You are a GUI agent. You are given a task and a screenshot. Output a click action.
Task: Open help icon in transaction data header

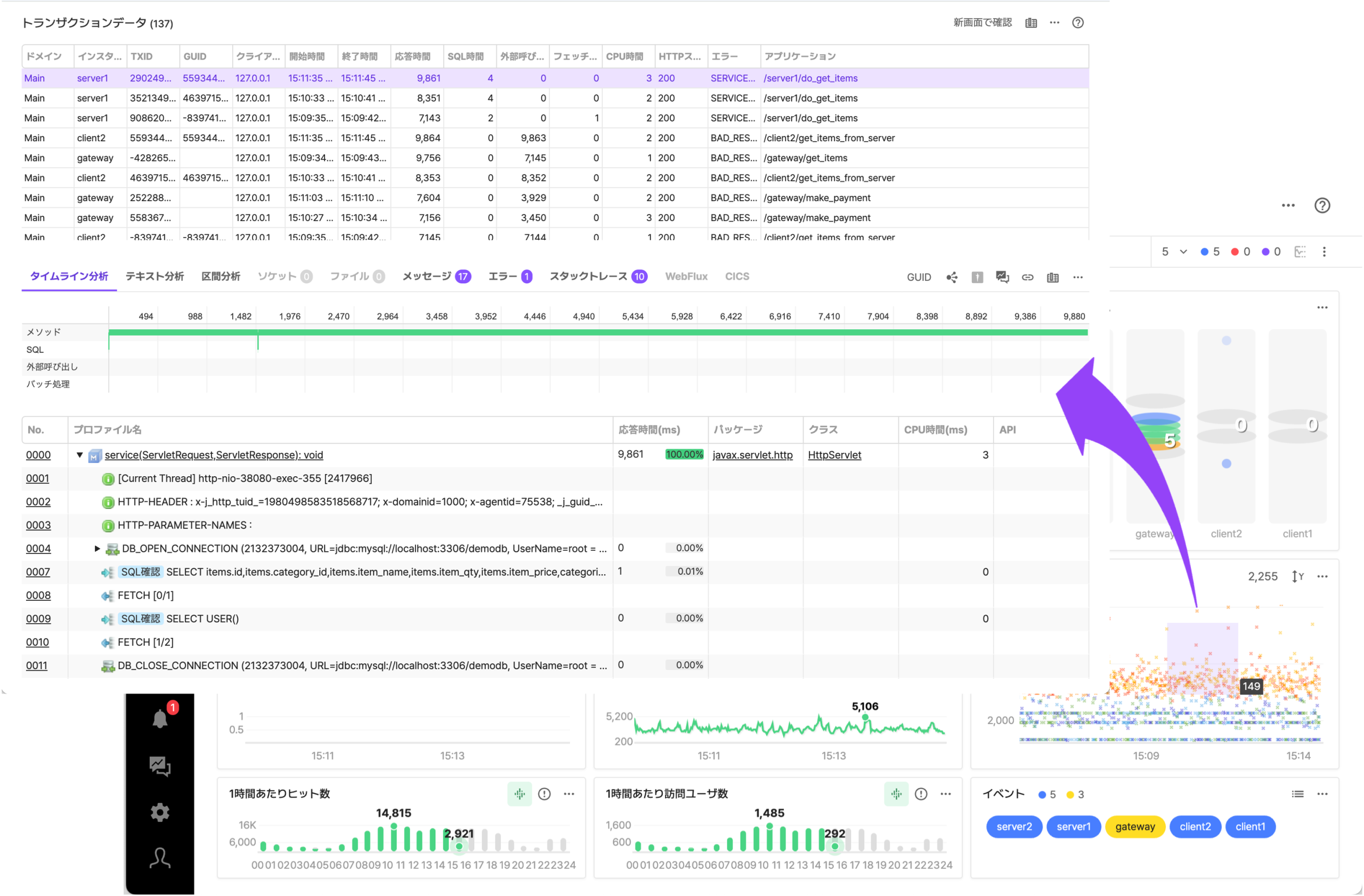click(1078, 23)
